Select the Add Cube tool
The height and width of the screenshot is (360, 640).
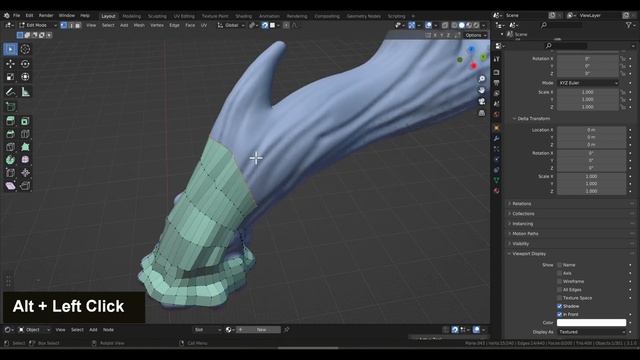point(11,107)
